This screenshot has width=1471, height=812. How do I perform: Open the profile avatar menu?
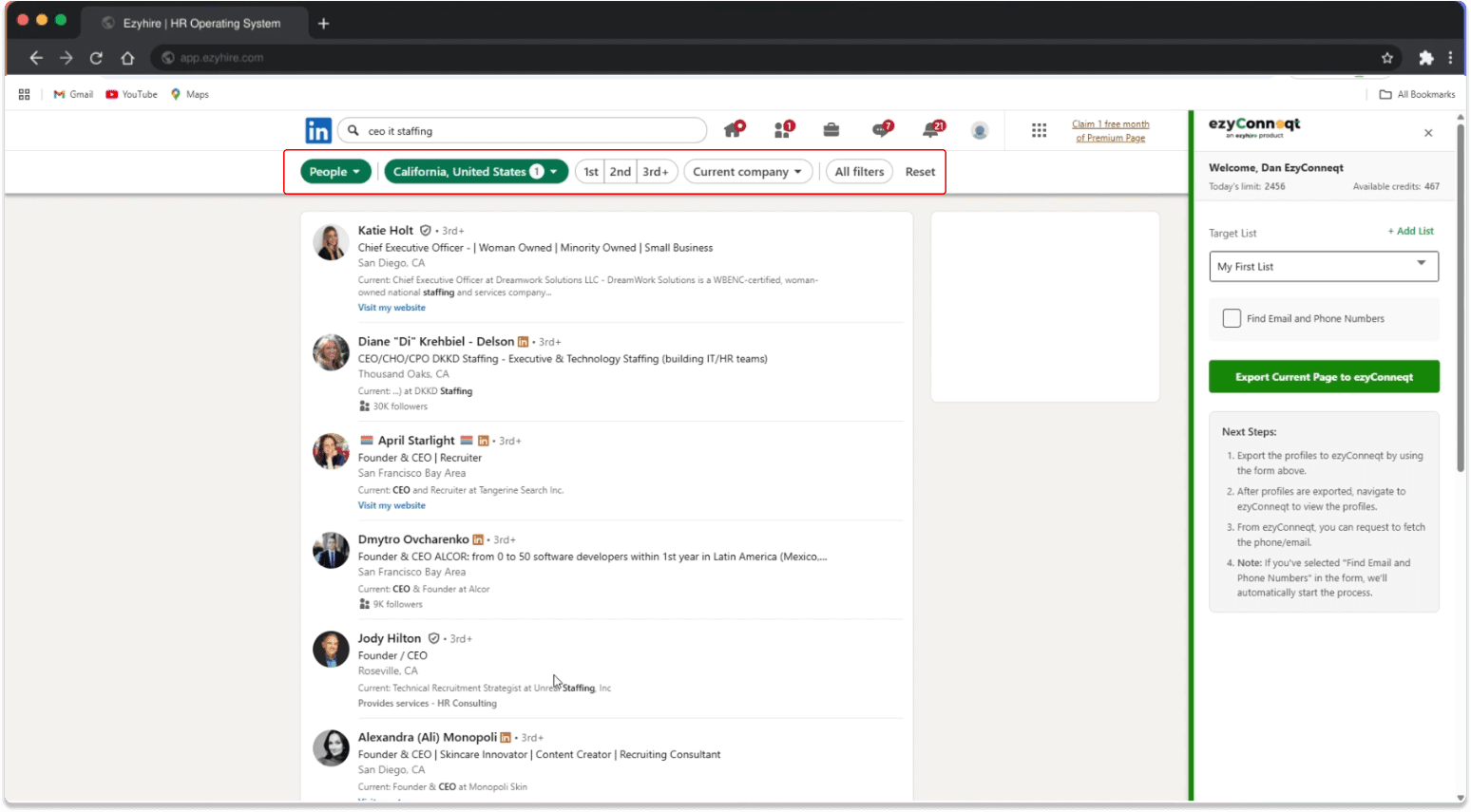[x=980, y=130]
